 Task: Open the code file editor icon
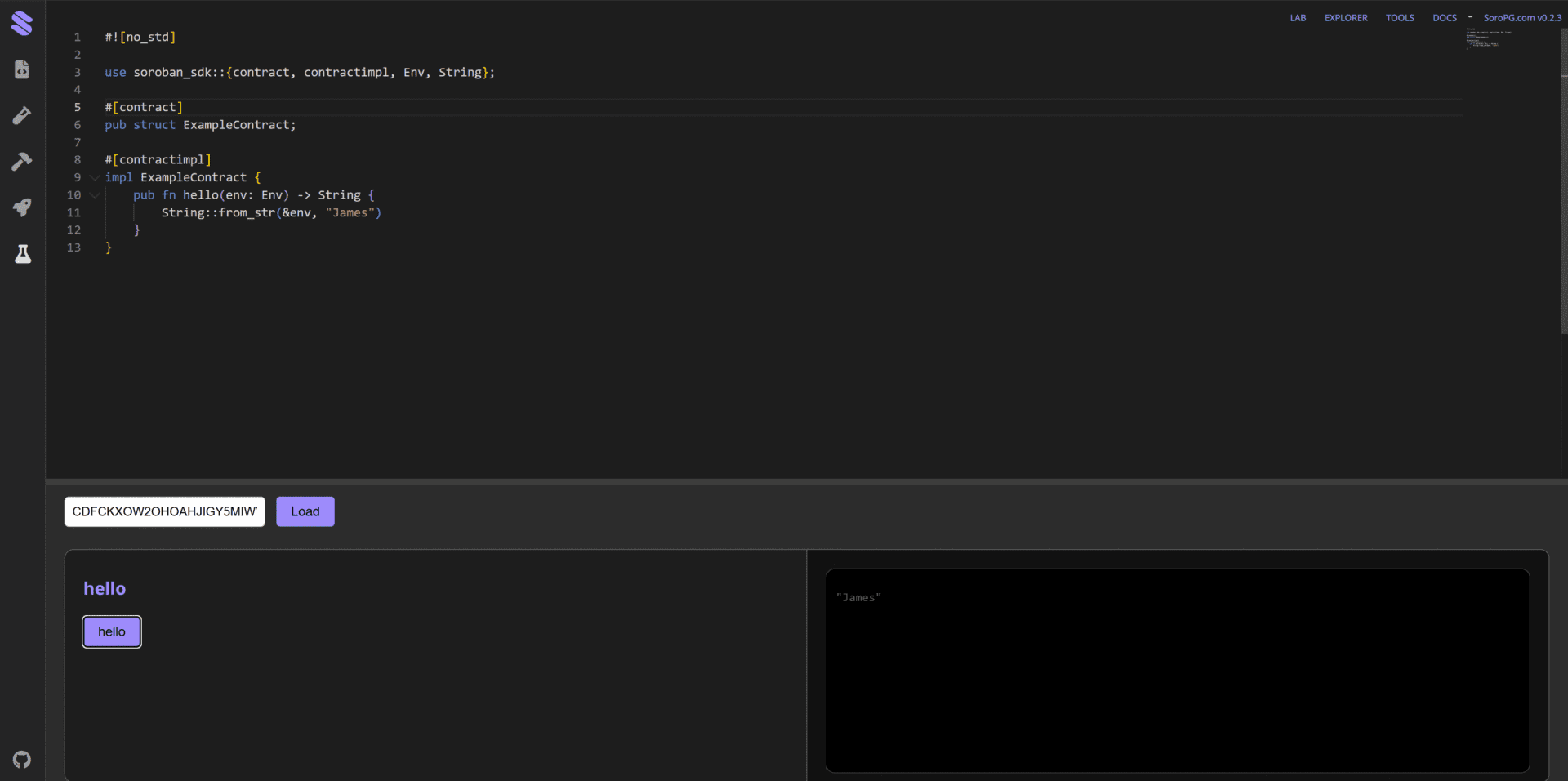[x=22, y=69]
